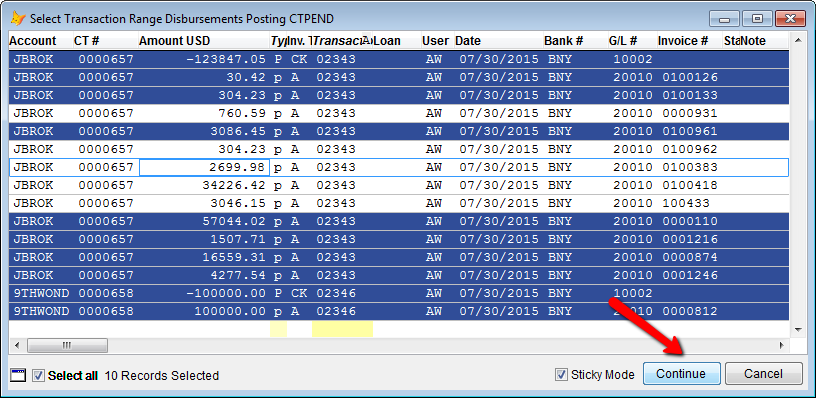Select the row with amount 3086.45
Viewport: 816px width, 398px height.
click(399, 131)
